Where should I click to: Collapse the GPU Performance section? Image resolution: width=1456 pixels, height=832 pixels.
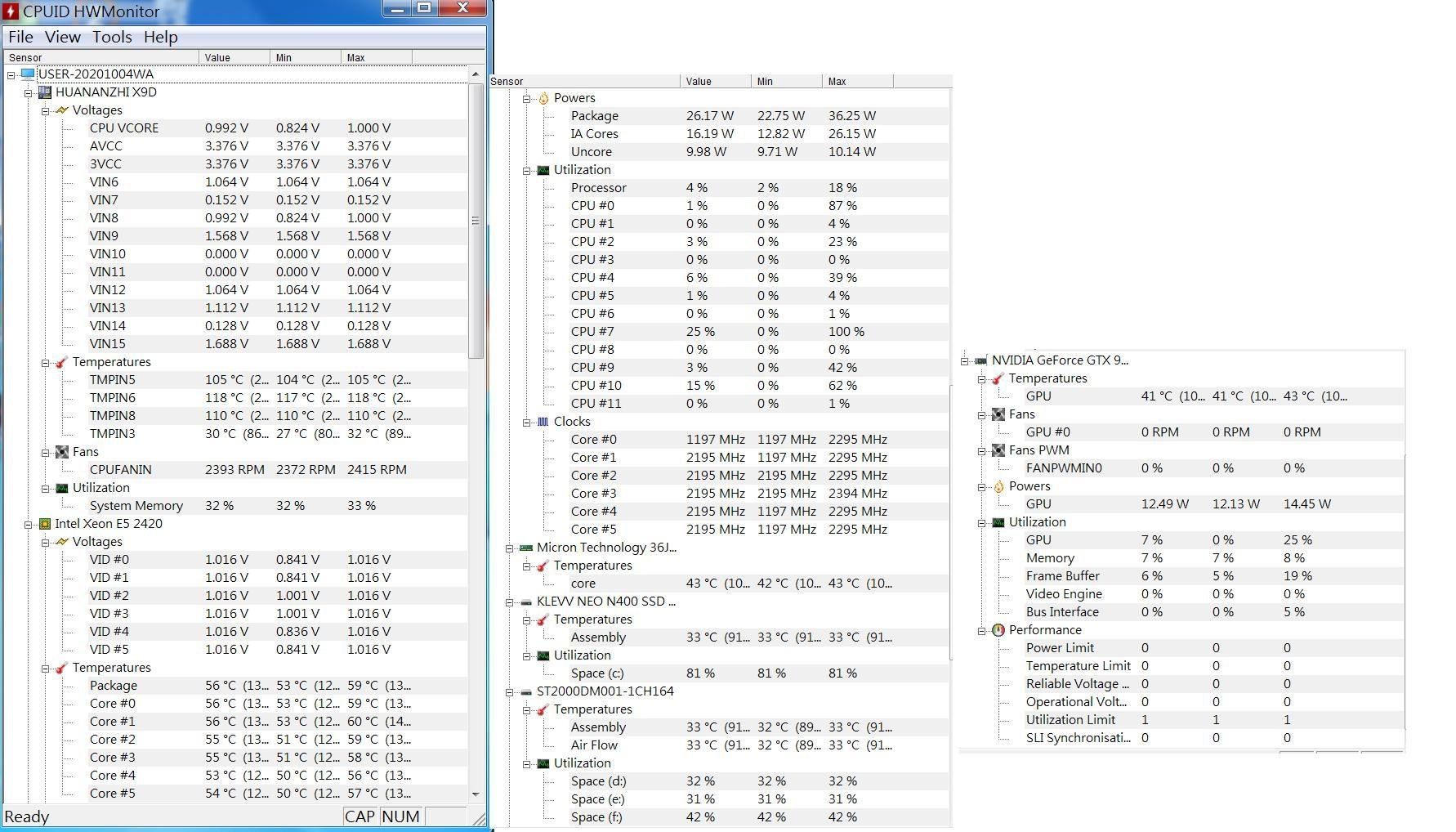982,630
